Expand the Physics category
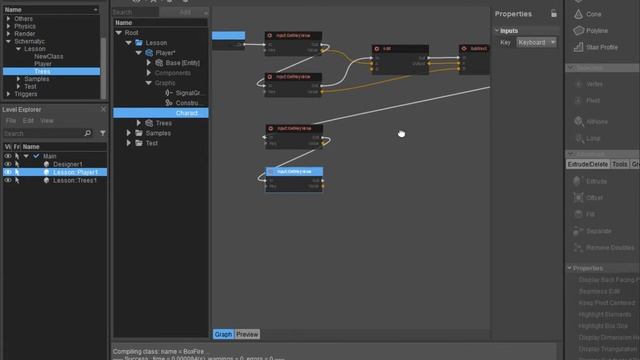Screen dimensions: 640x360 tap(8, 26)
